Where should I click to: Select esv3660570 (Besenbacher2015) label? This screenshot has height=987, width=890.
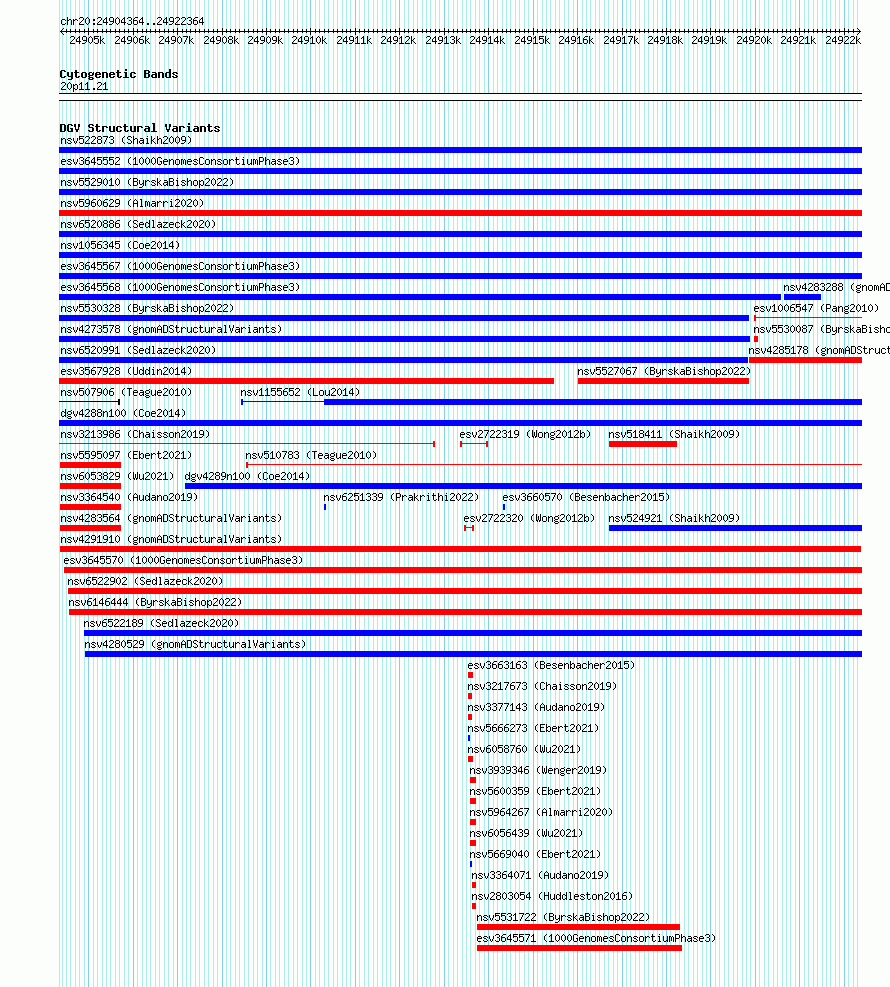point(586,497)
